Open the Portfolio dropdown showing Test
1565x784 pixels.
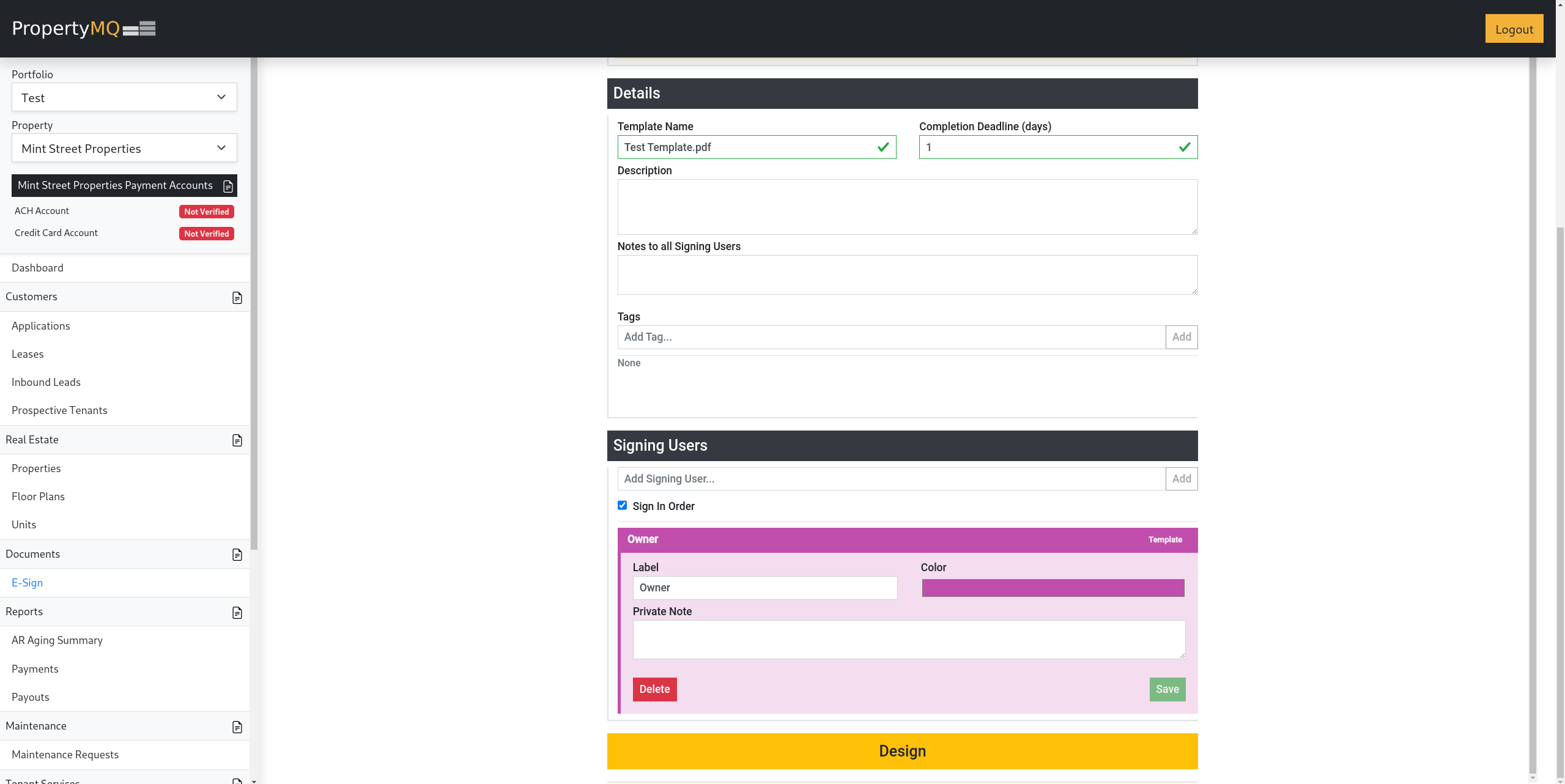pyautogui.click(x=124, y=97)
